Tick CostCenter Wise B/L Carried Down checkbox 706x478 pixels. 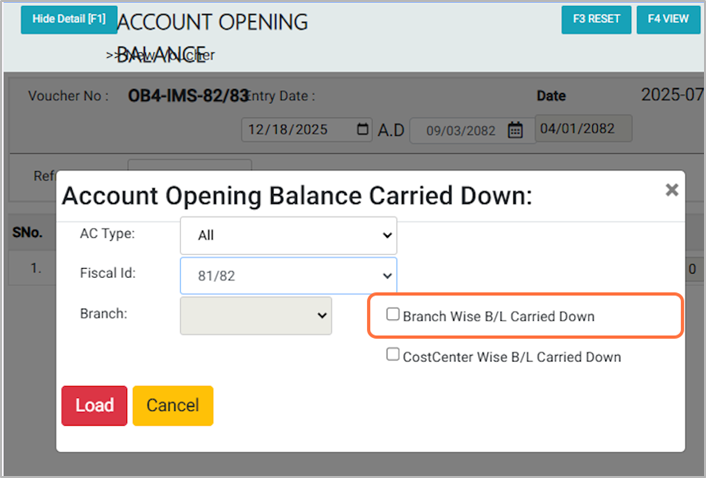393,355
